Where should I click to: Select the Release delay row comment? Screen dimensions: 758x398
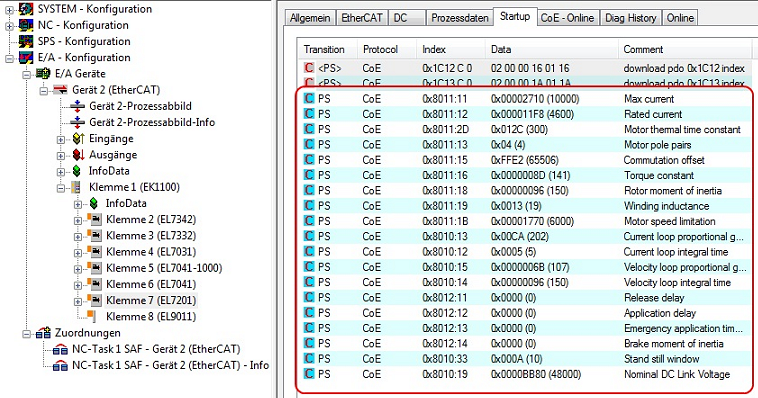(654, 298)
